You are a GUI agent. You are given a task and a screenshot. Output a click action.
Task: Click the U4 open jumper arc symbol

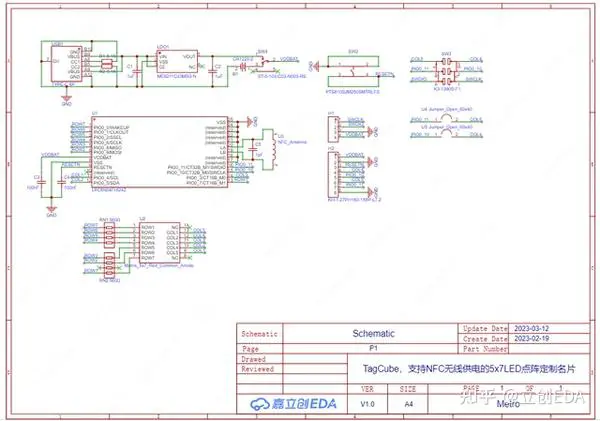[446, 118]
